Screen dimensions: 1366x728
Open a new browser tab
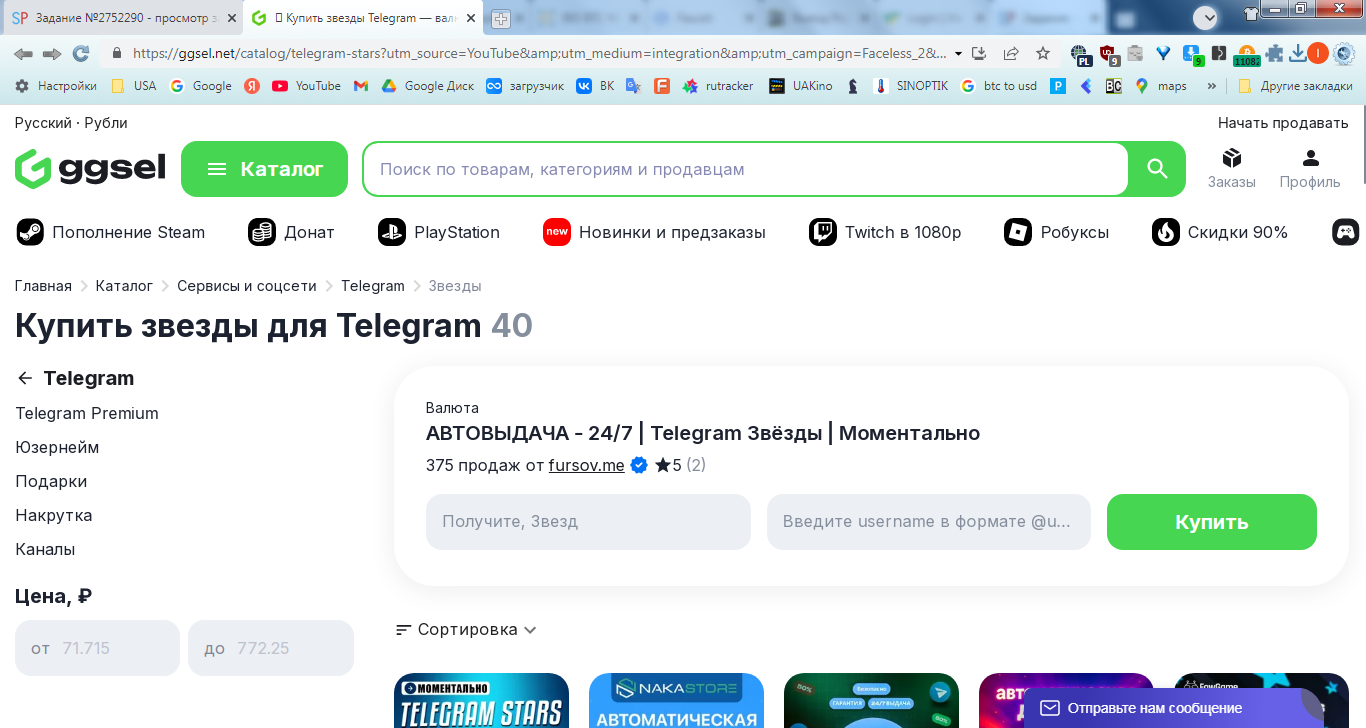click(501, 19)
